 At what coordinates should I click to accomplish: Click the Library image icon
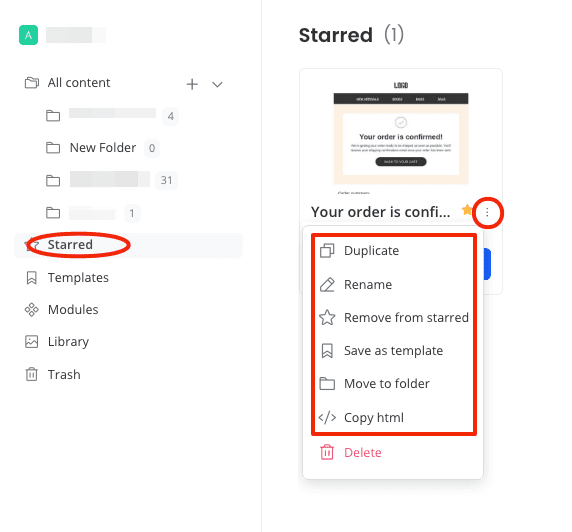point(32,342)
